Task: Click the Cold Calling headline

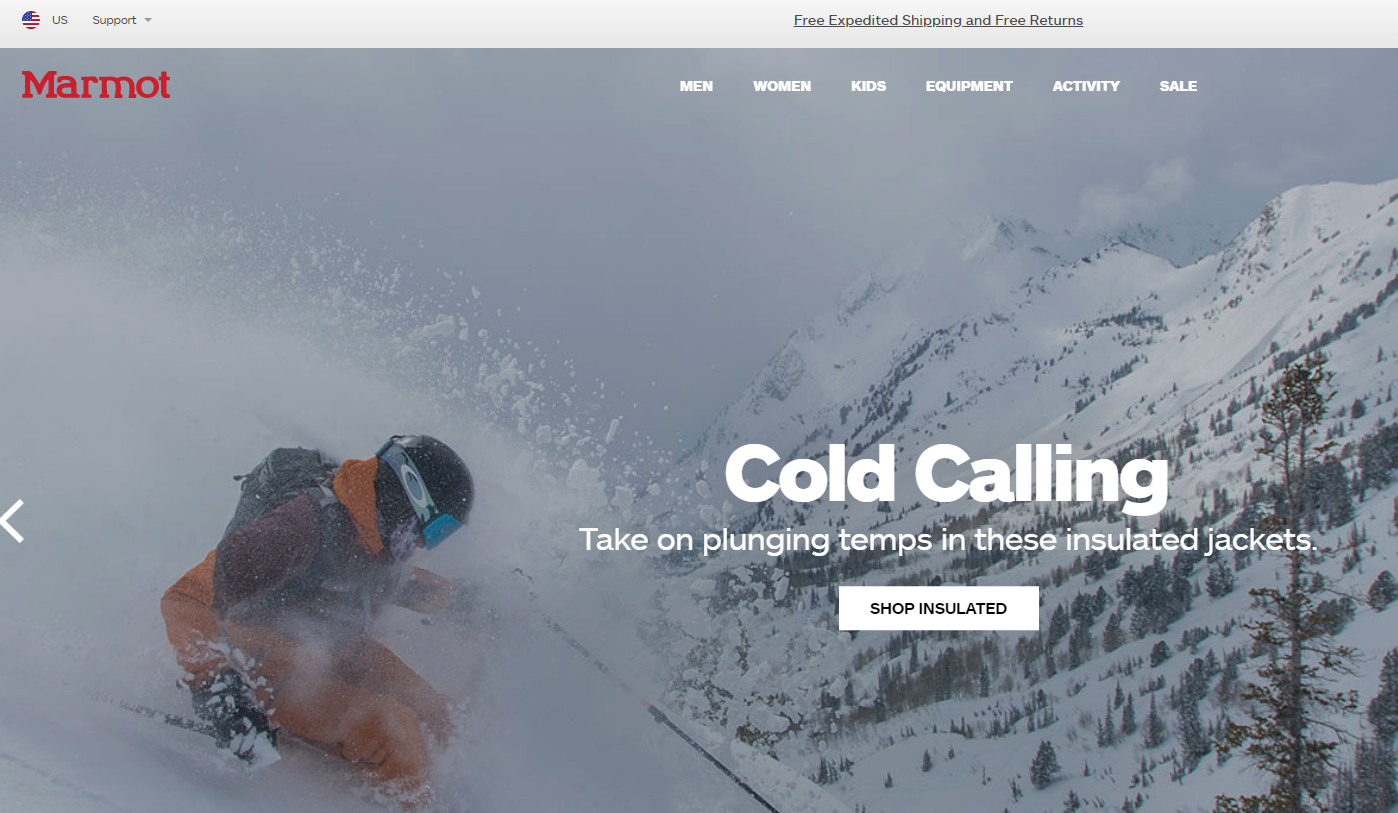Action: pyautogui.click(x=946, y=474)
